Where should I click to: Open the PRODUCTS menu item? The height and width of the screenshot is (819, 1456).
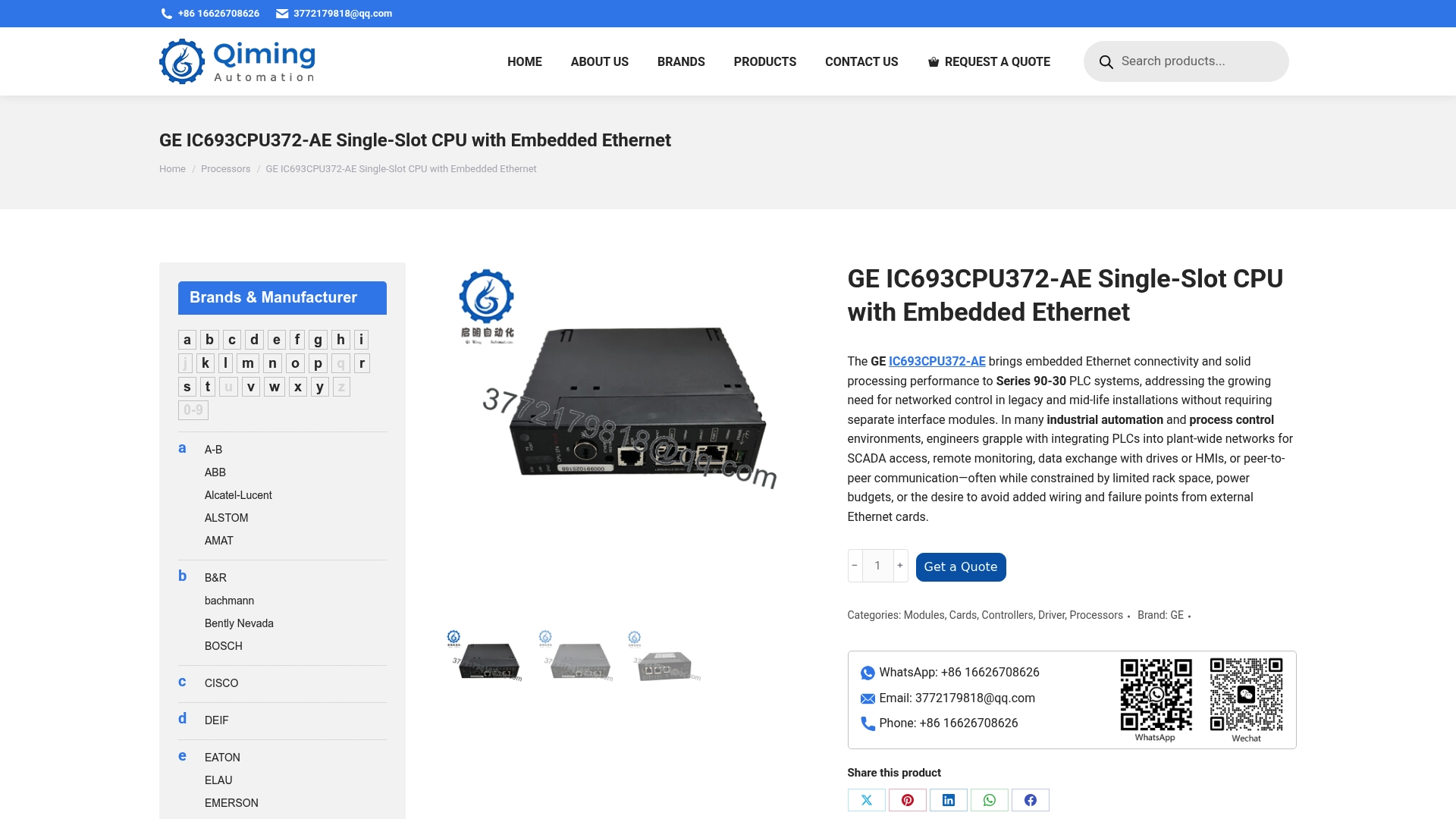pos(765,61)
